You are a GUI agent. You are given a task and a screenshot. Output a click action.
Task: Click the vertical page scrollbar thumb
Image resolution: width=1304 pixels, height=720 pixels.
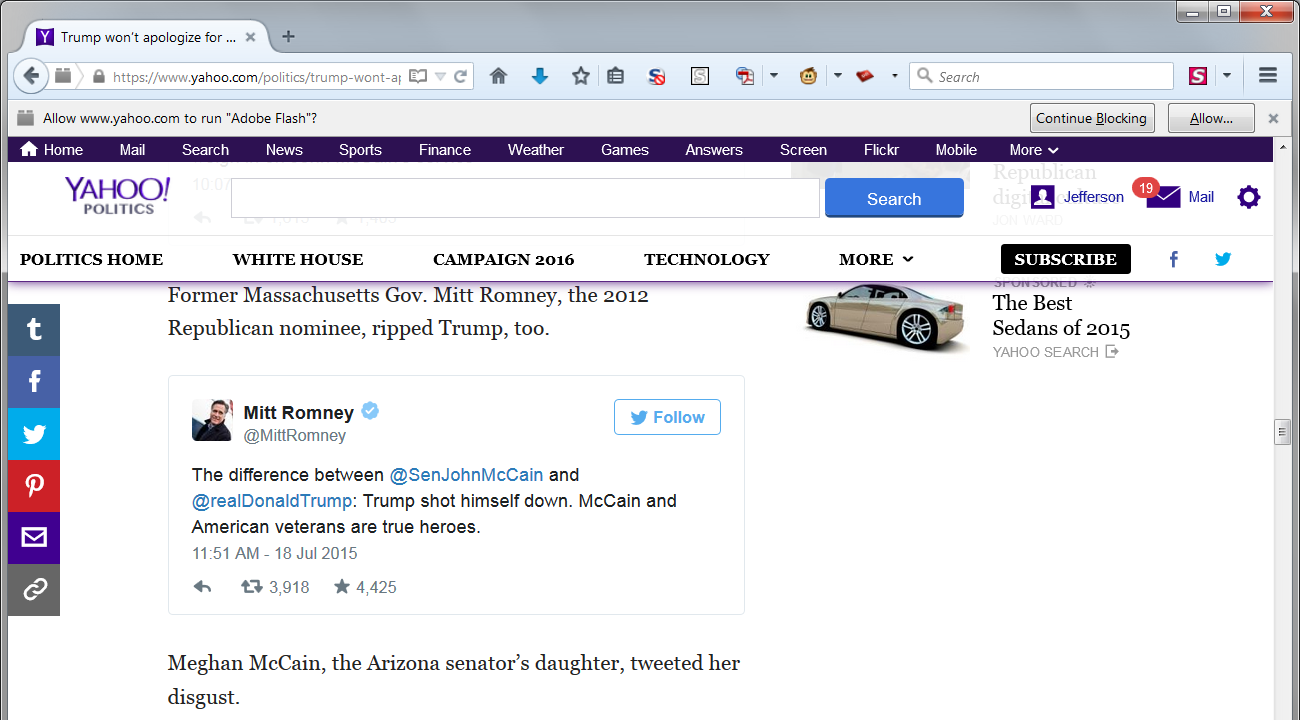(x=1282, y=432)
